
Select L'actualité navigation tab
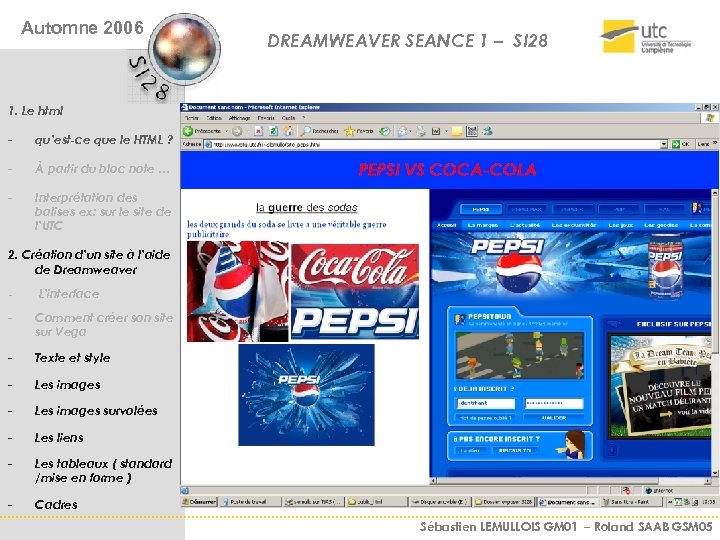click(x=524, y=225)
